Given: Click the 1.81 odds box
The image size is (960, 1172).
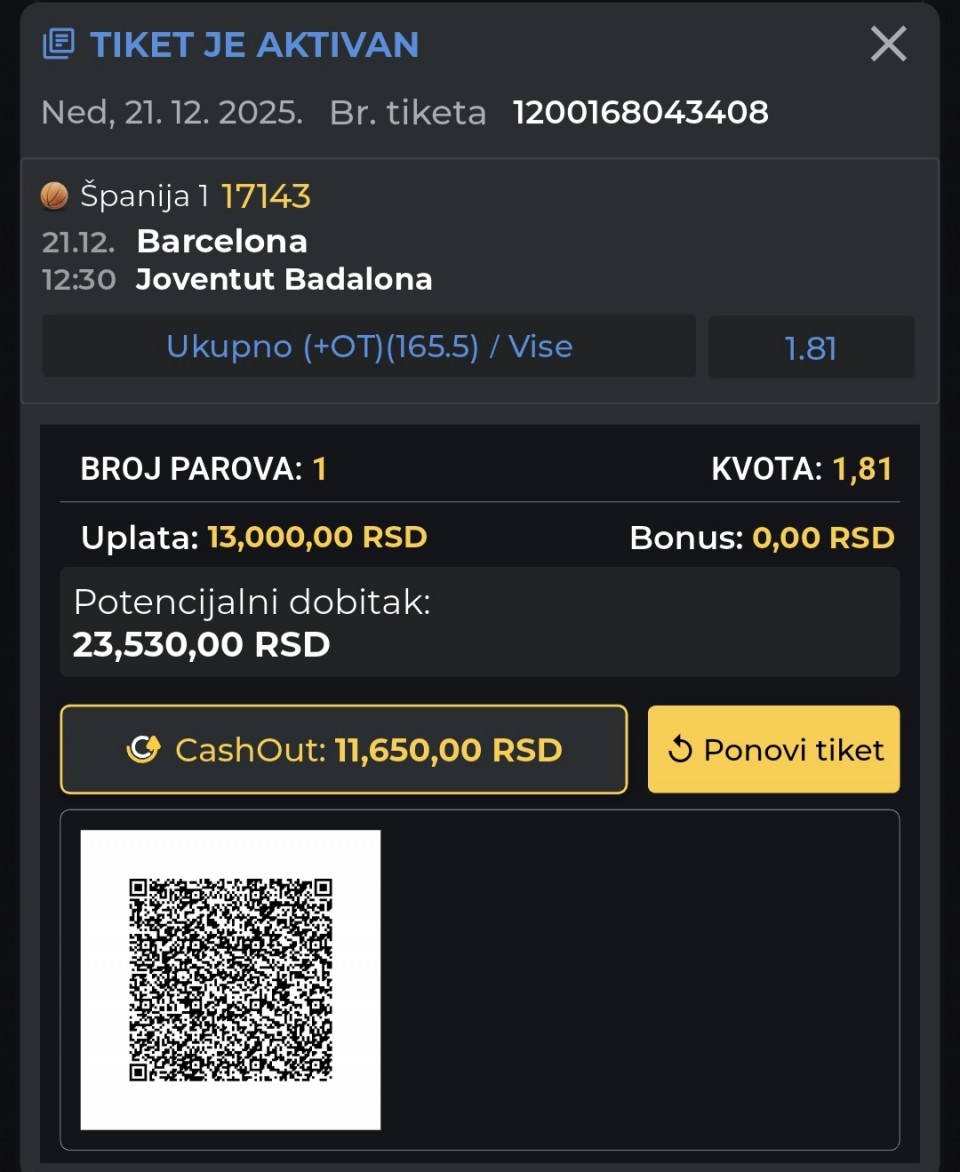Looking at the screenshot, I should pyautogui.click(x=811, y=348).
